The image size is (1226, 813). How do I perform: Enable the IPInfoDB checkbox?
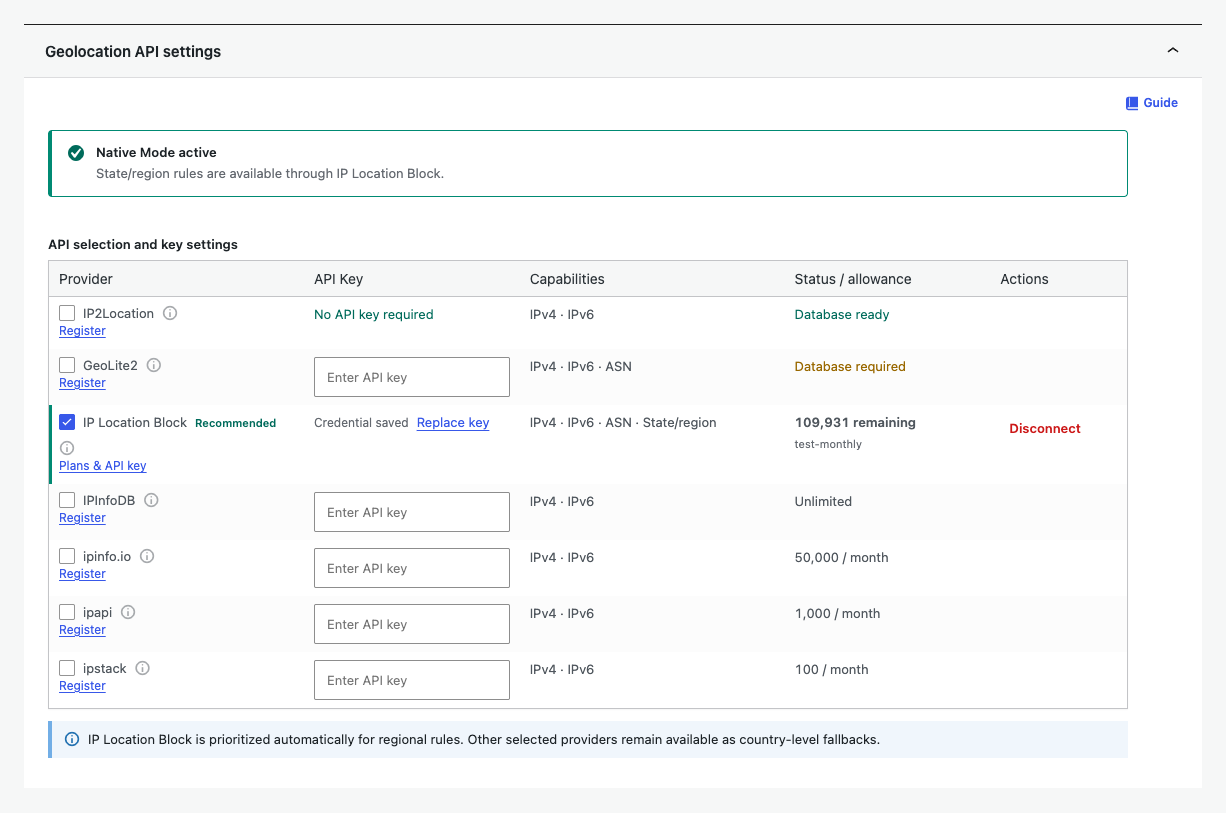click(67, 500)
